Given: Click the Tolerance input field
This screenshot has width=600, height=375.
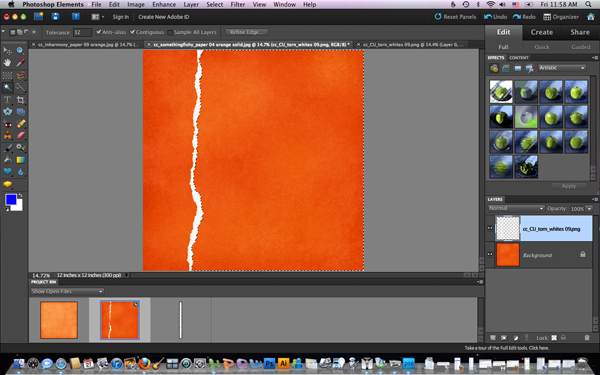Looking at the screenshot, I should [82, 32].
